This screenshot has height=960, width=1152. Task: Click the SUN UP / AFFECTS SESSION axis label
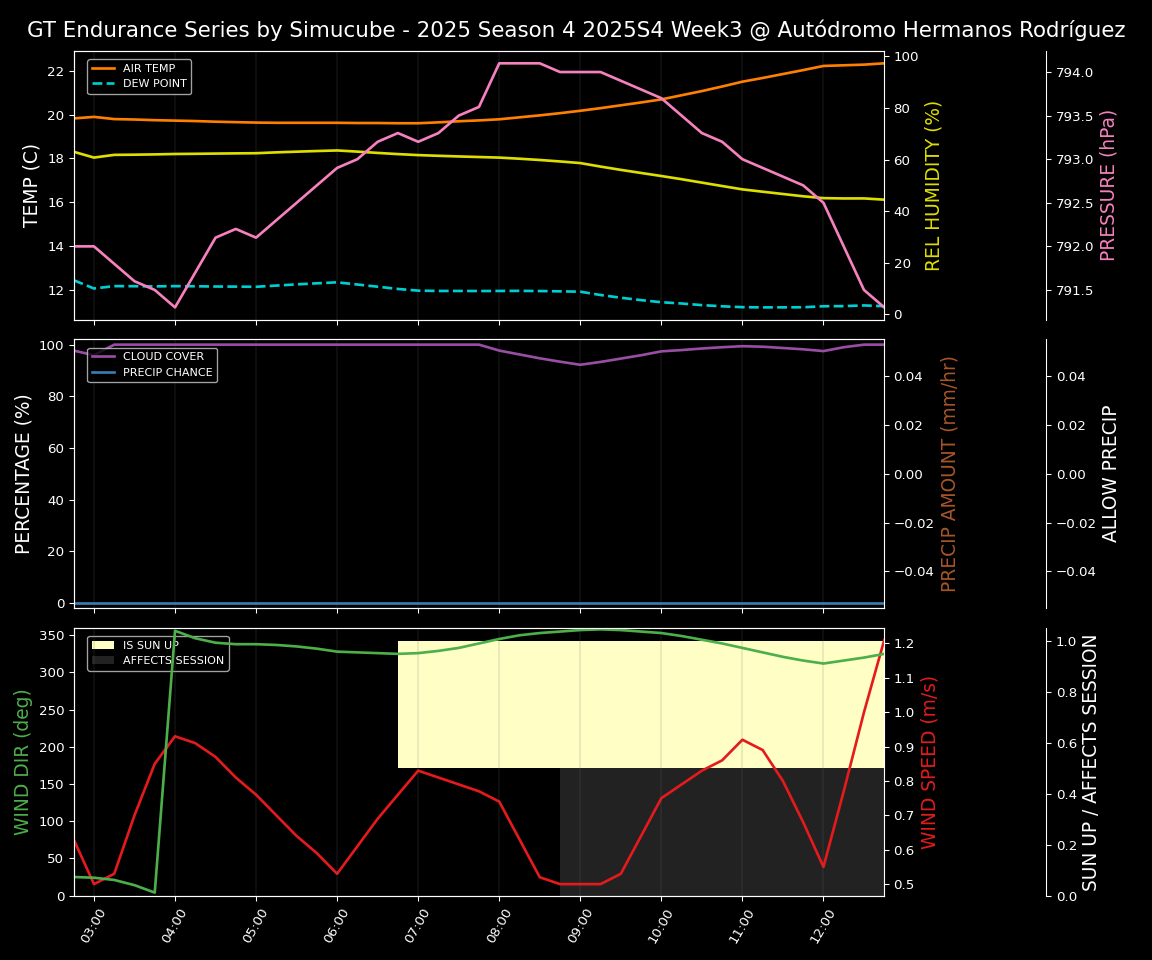tap(1090, 762)
